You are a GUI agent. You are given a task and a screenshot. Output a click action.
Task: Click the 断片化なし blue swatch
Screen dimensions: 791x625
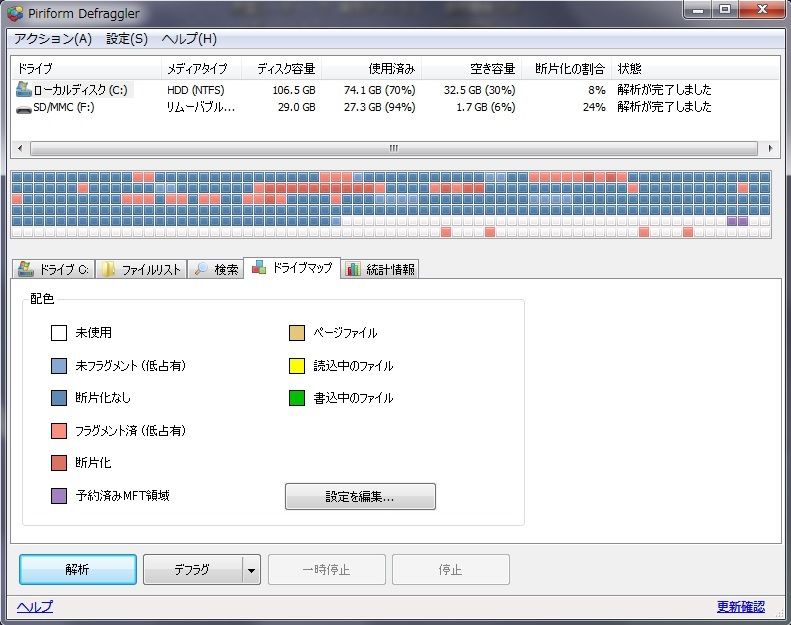pyautogui.click(x=59, y=397)
